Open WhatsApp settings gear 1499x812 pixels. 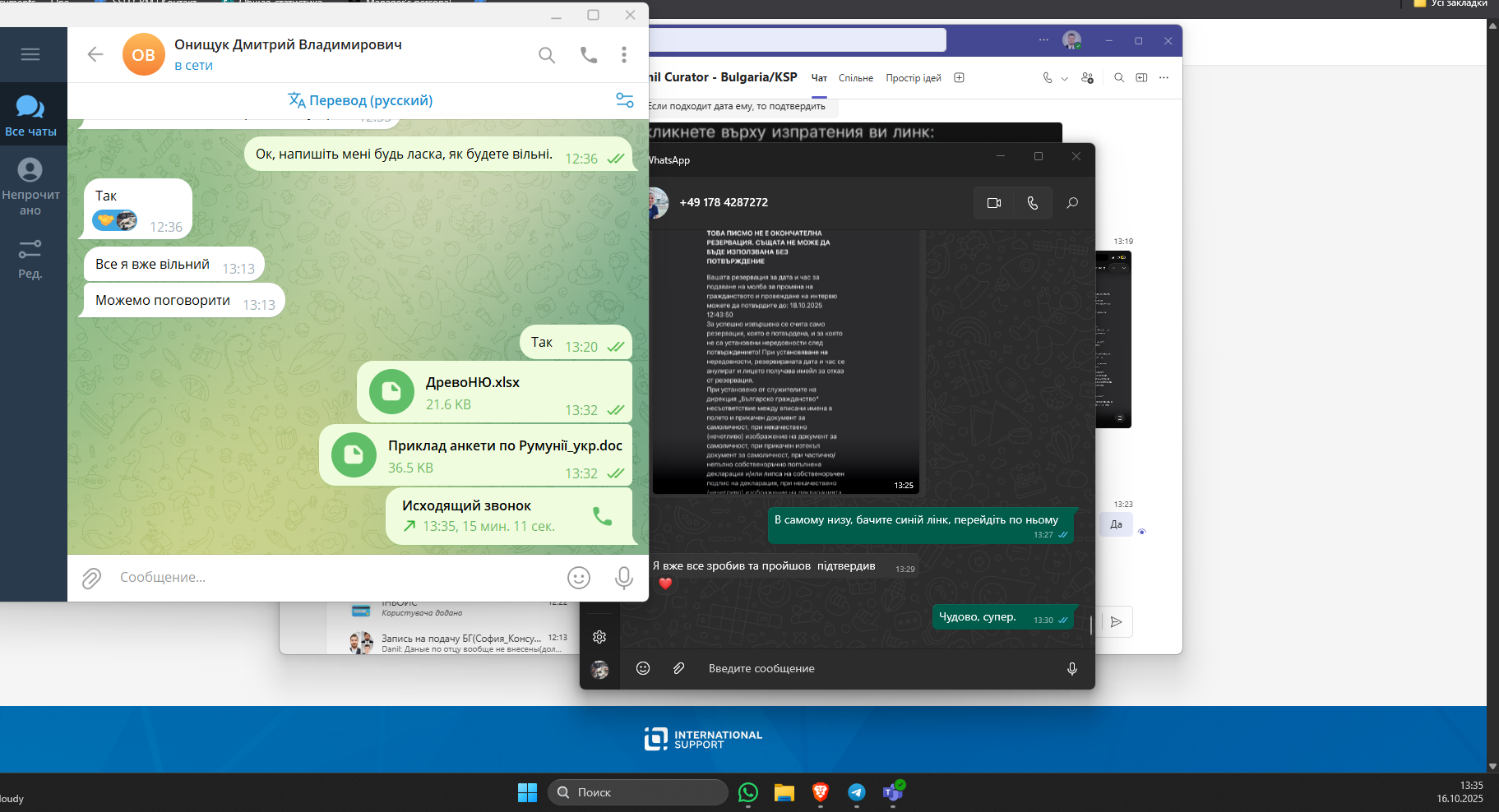[x=599, y=637]
